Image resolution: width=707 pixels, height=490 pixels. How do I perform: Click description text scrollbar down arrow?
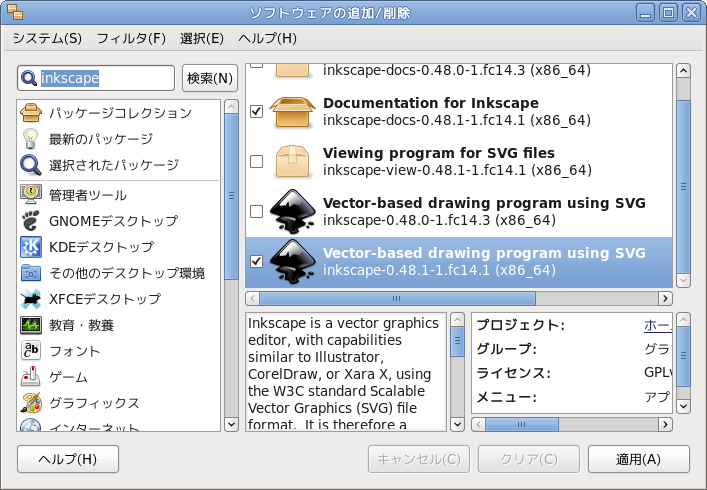457,424
